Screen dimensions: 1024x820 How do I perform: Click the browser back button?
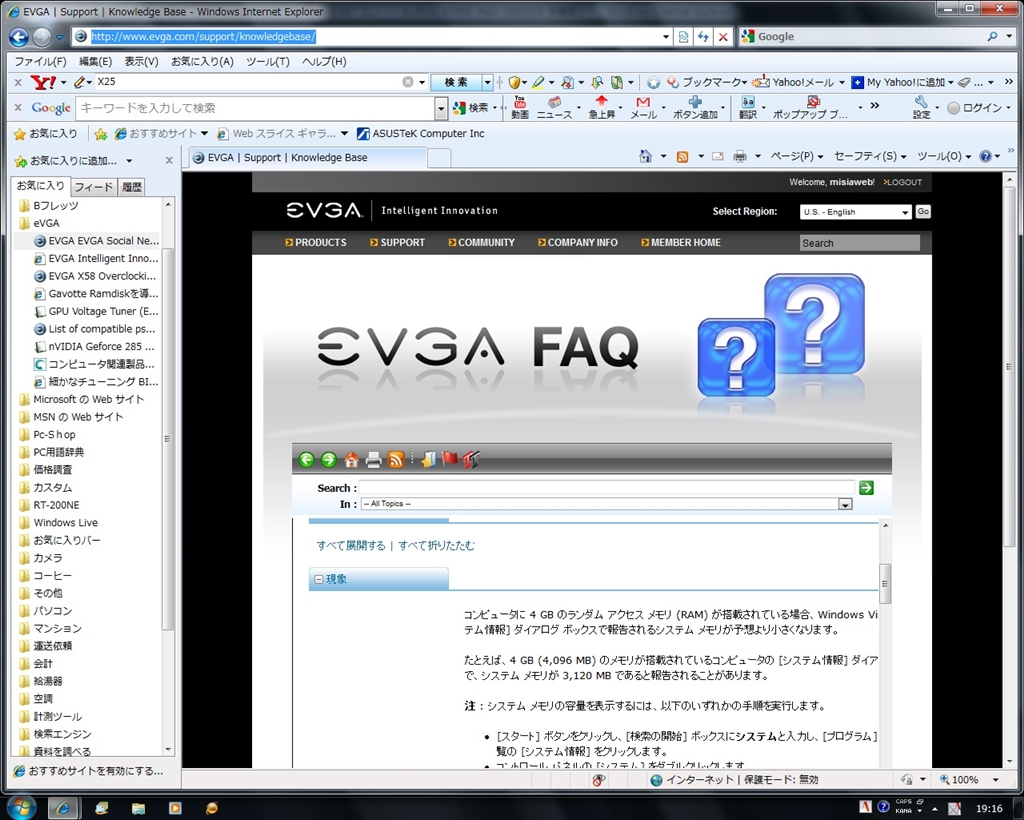coord(19,37)
